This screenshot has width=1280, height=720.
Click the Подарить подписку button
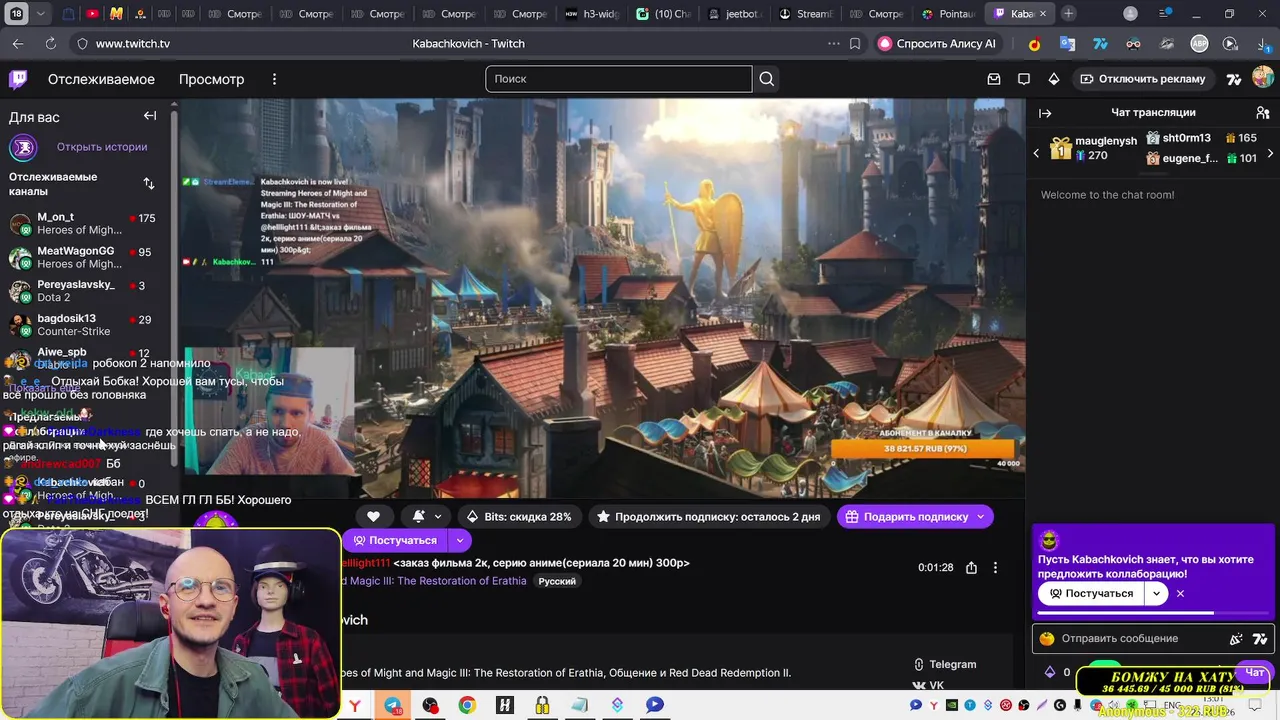tap(906, 516)
